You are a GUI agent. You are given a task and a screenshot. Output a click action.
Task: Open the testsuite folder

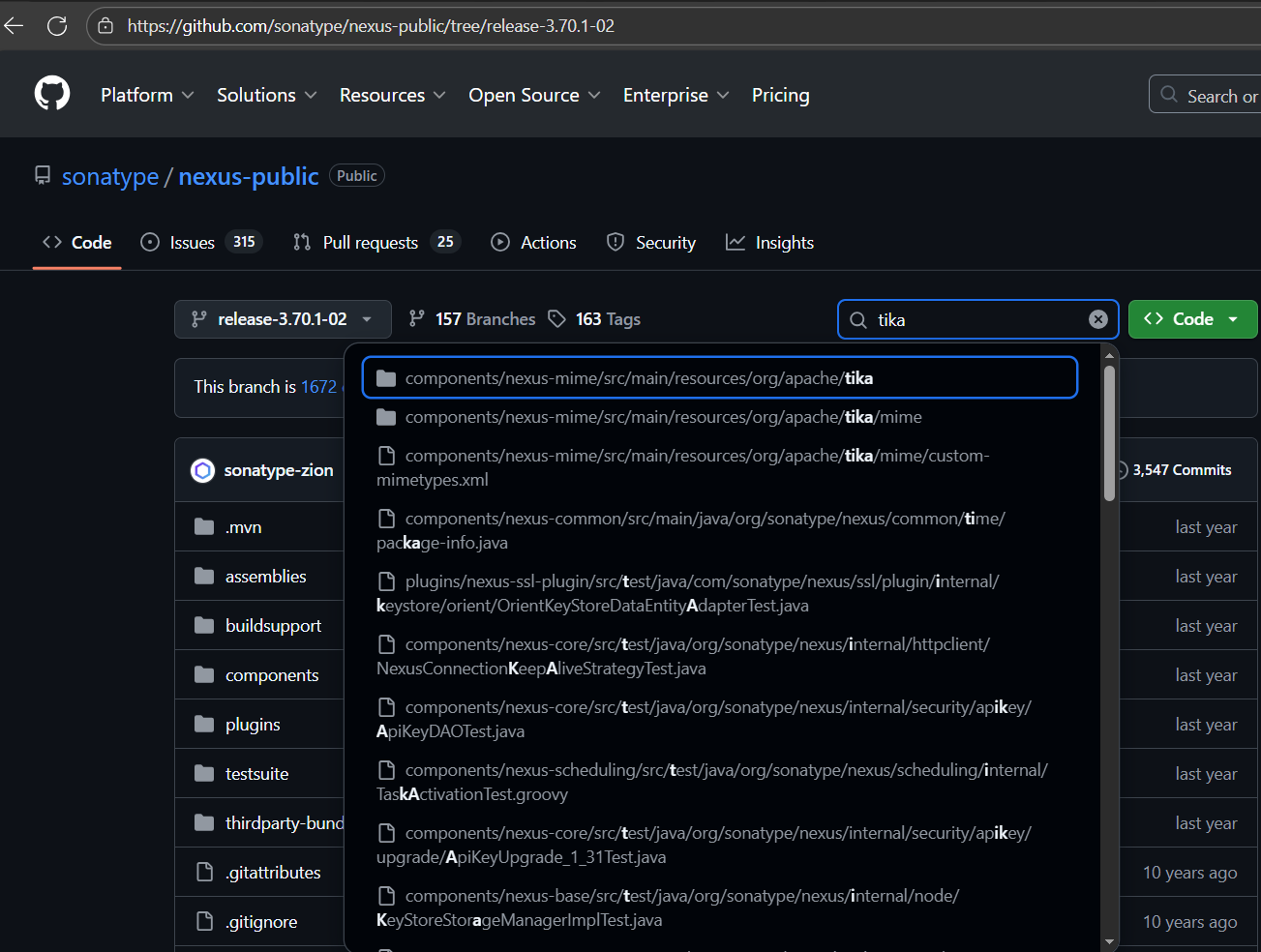[x=257, y=774]
